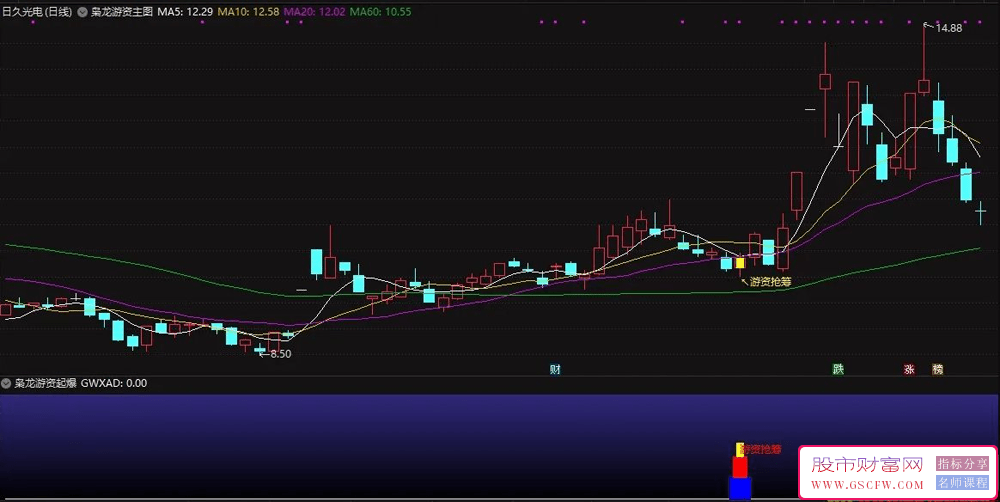Open the red 涨 event marker
The height and width of the screenshot is (502, 1000).
point(909,369)
